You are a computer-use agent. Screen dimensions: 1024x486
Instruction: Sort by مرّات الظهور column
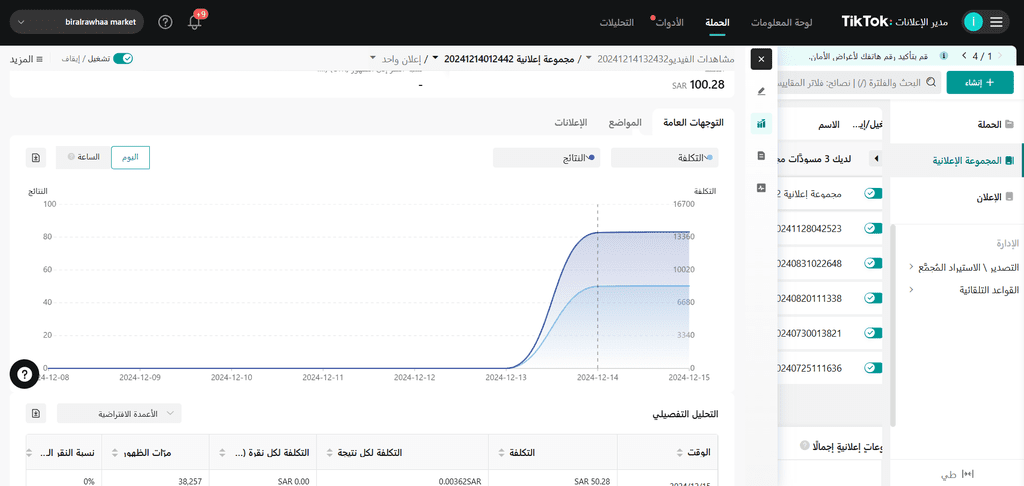[115, 452]
